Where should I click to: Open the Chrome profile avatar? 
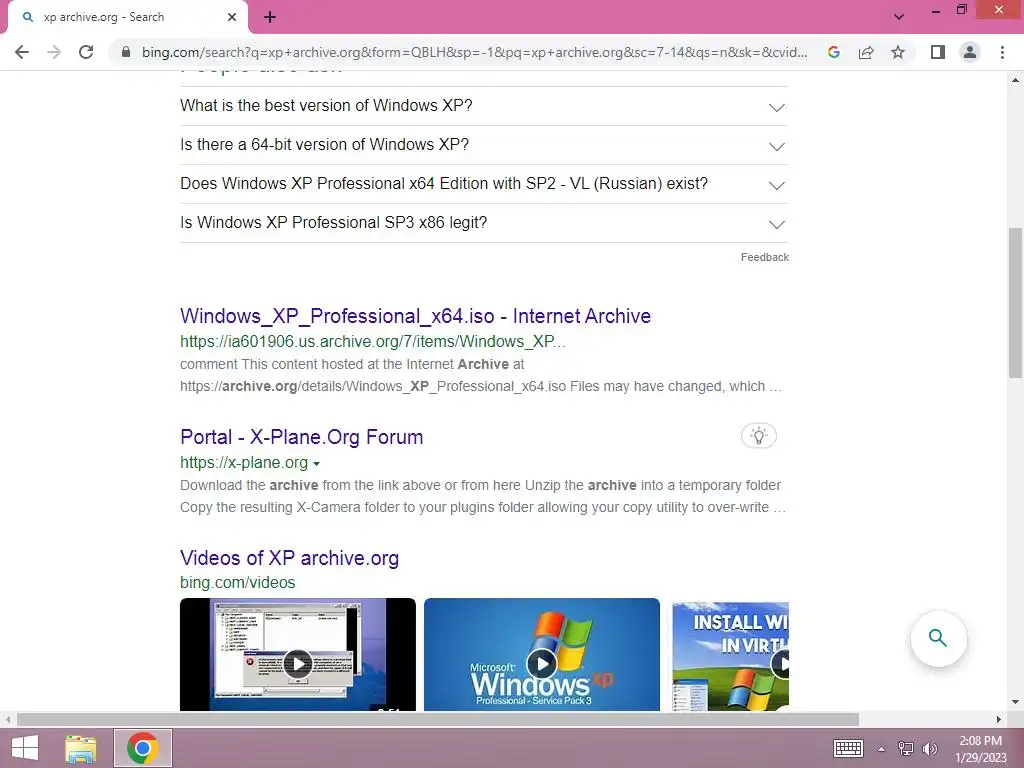(970, 52)
